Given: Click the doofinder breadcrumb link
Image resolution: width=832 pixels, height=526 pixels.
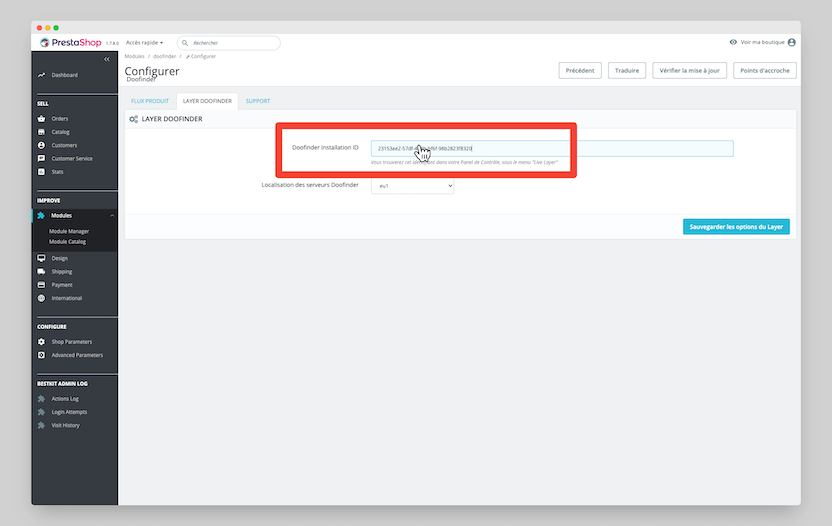Looking at the screenshot, I should tap(164, 56).
